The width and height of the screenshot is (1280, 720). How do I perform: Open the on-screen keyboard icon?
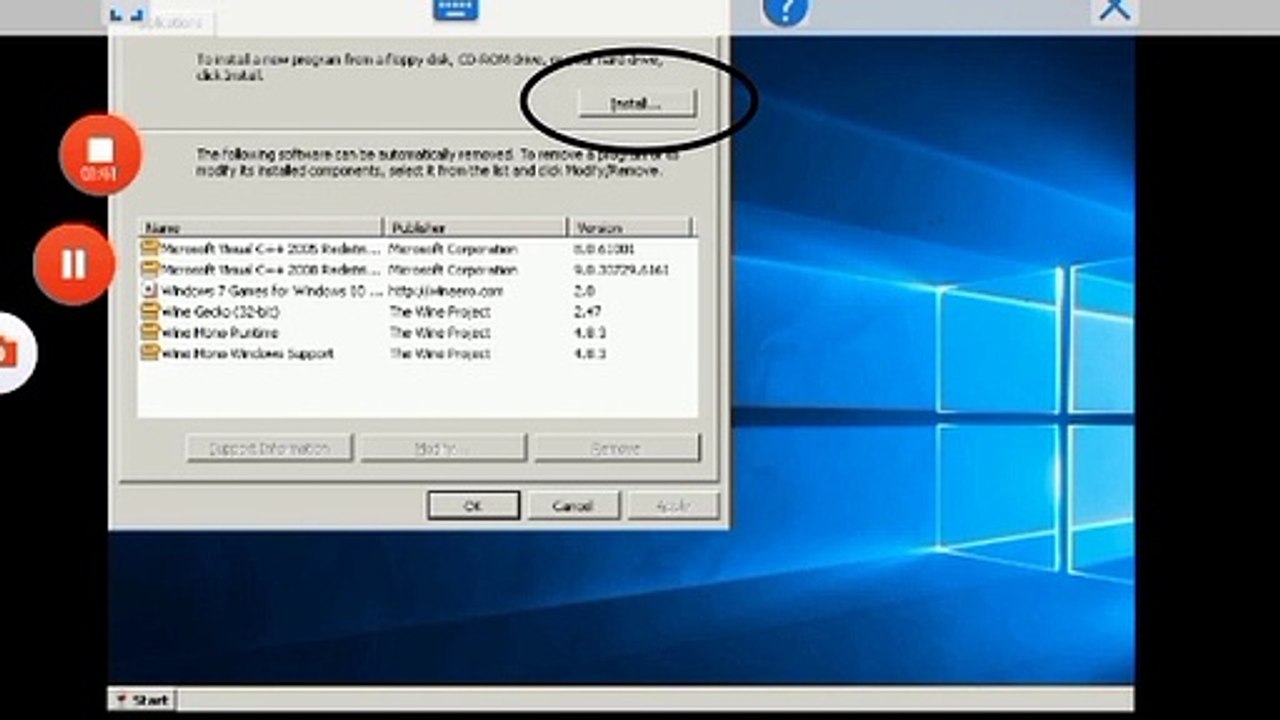(456, 9)
